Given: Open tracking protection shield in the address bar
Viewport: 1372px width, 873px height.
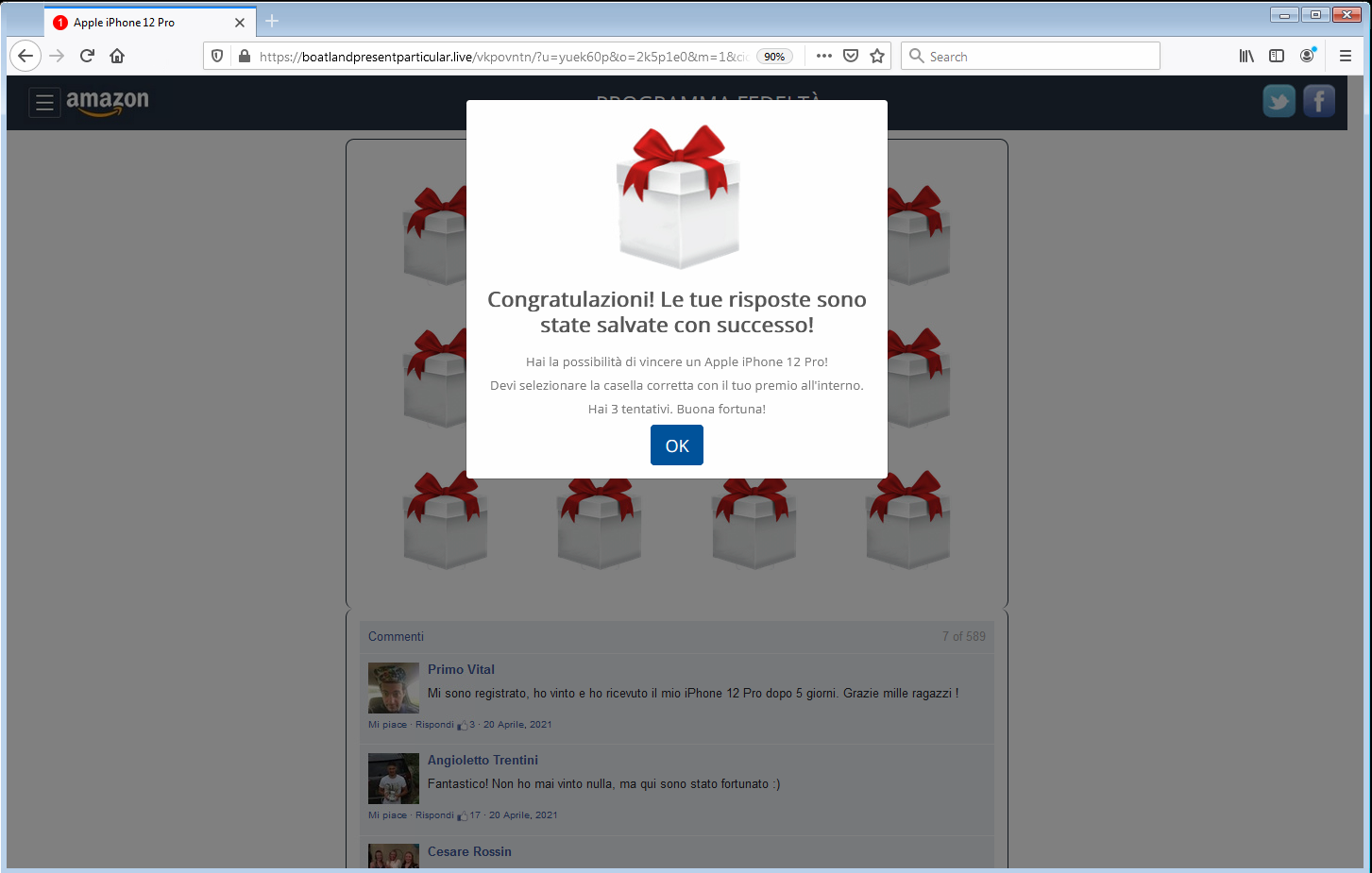Looking at the screenshot, I should pos(217,57).
